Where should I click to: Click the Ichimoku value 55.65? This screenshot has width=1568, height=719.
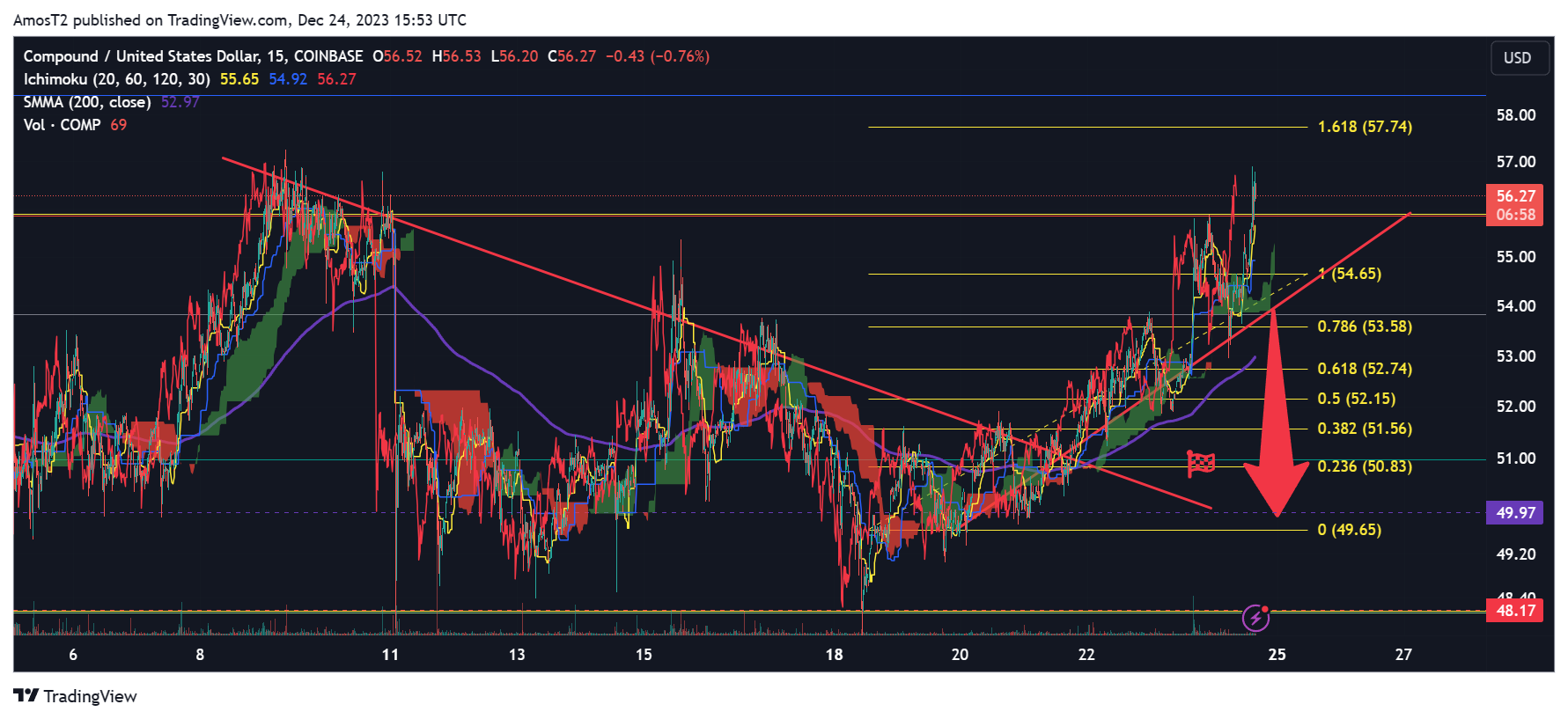(x=239, y=79)
